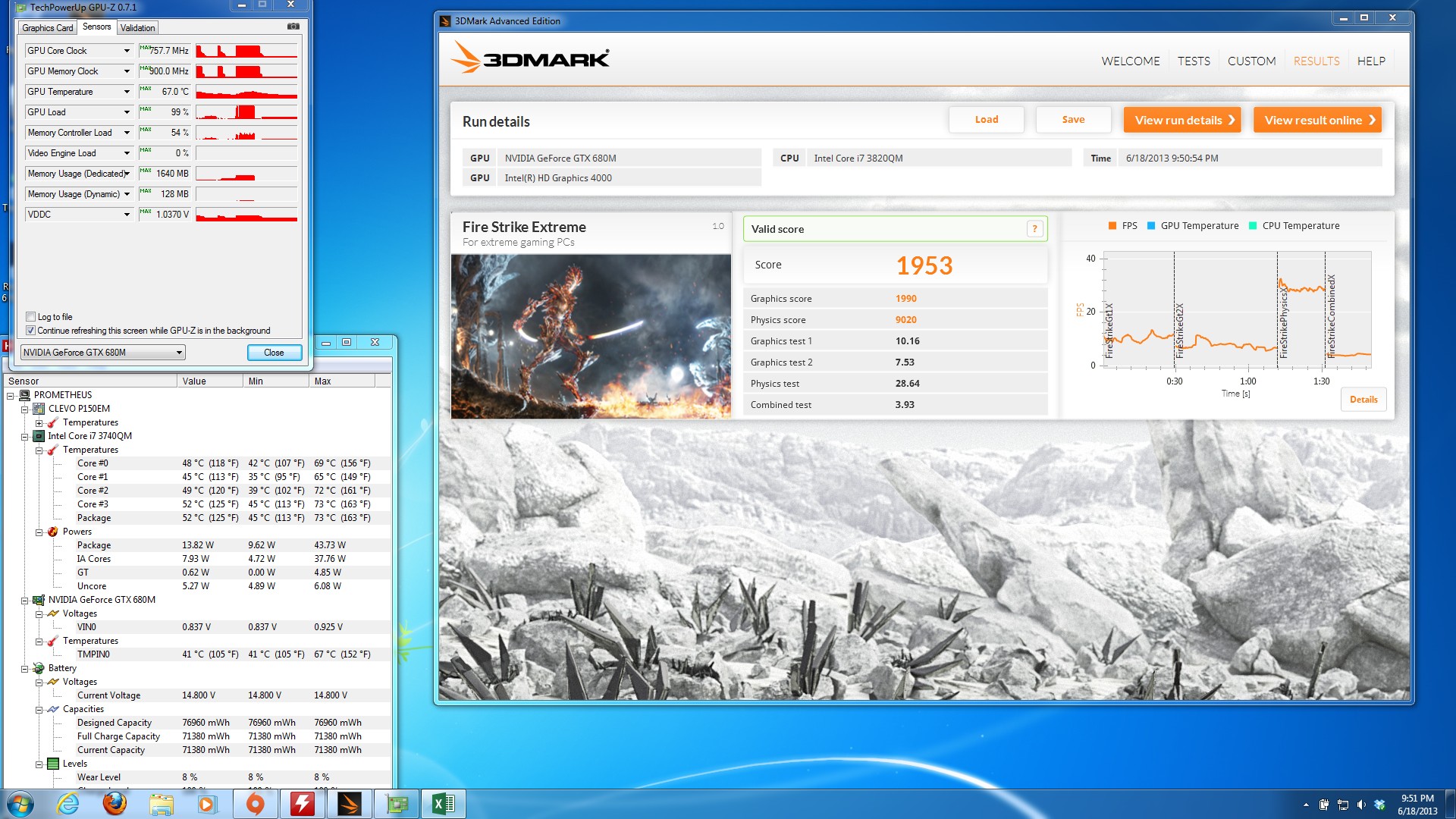The image size is (1456, 819).
Task: Click the GPU-Z screenshot camera icon
Action: pyautogui.click(x=293, y=27)
